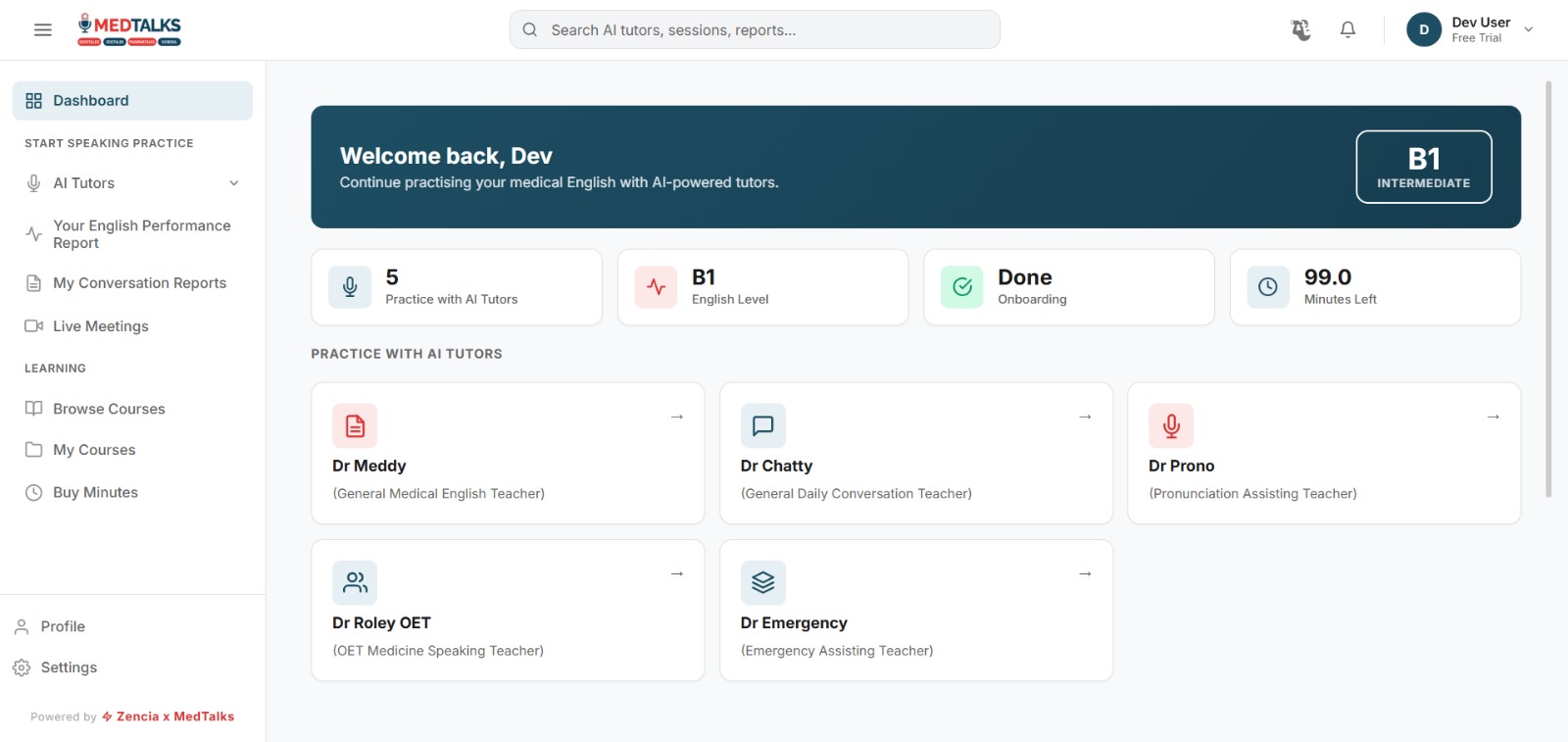This screenshot has height=742, width=1568.
Task: Click the performance report pulse icon
Action: coord(33,234)
